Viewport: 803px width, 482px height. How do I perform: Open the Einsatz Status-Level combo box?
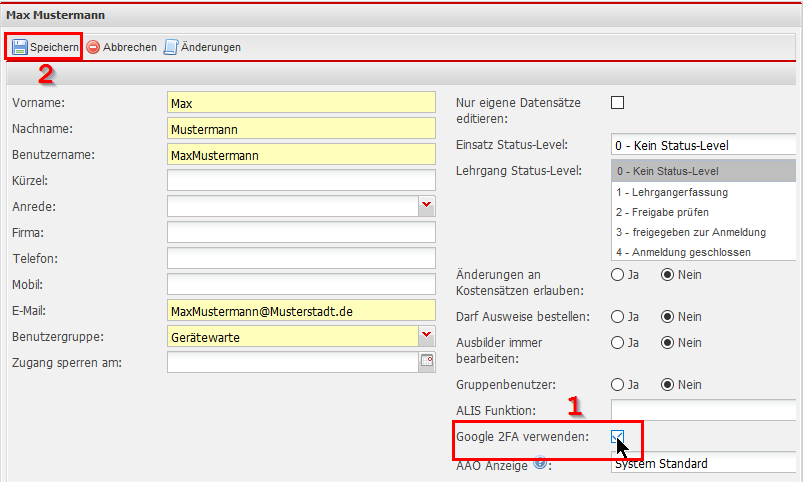(x=705, y=145)
